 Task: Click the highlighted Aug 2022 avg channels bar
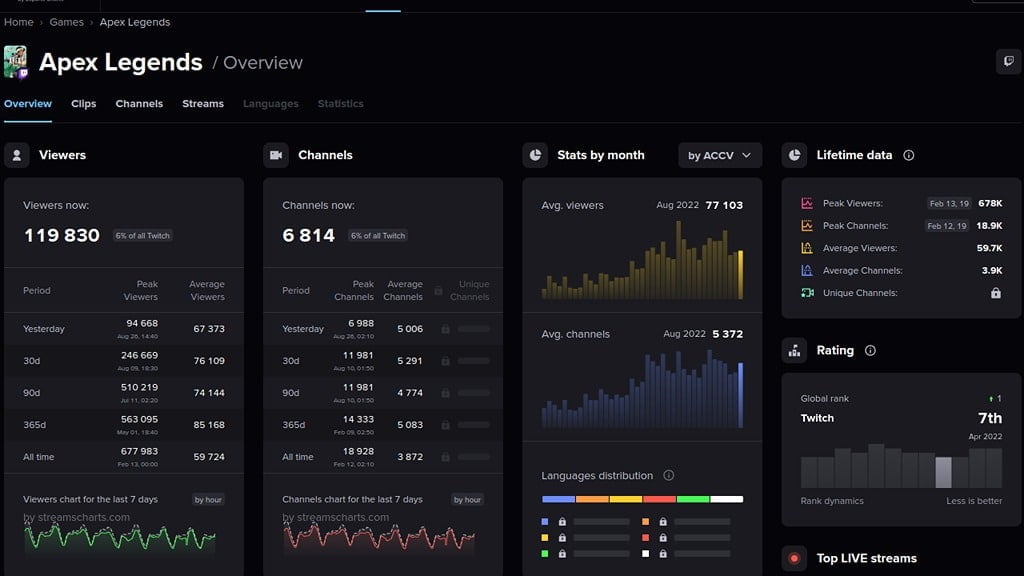(741, 395)
